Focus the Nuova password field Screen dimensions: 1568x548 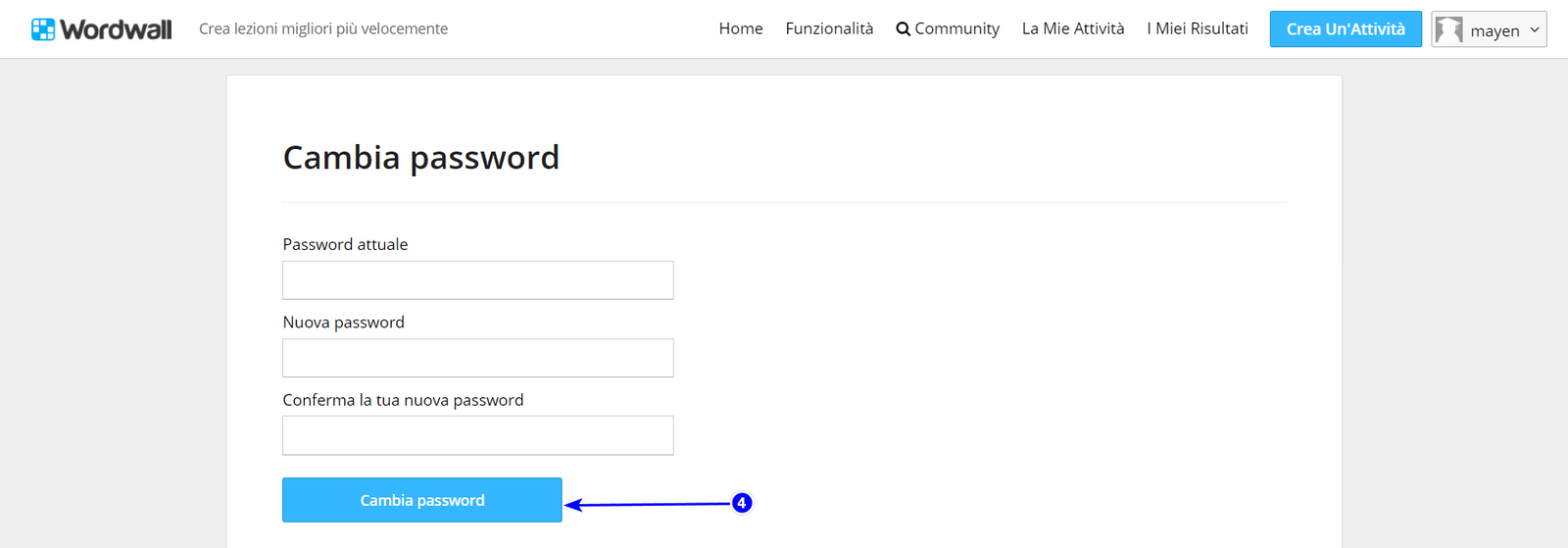pos(478,358)
